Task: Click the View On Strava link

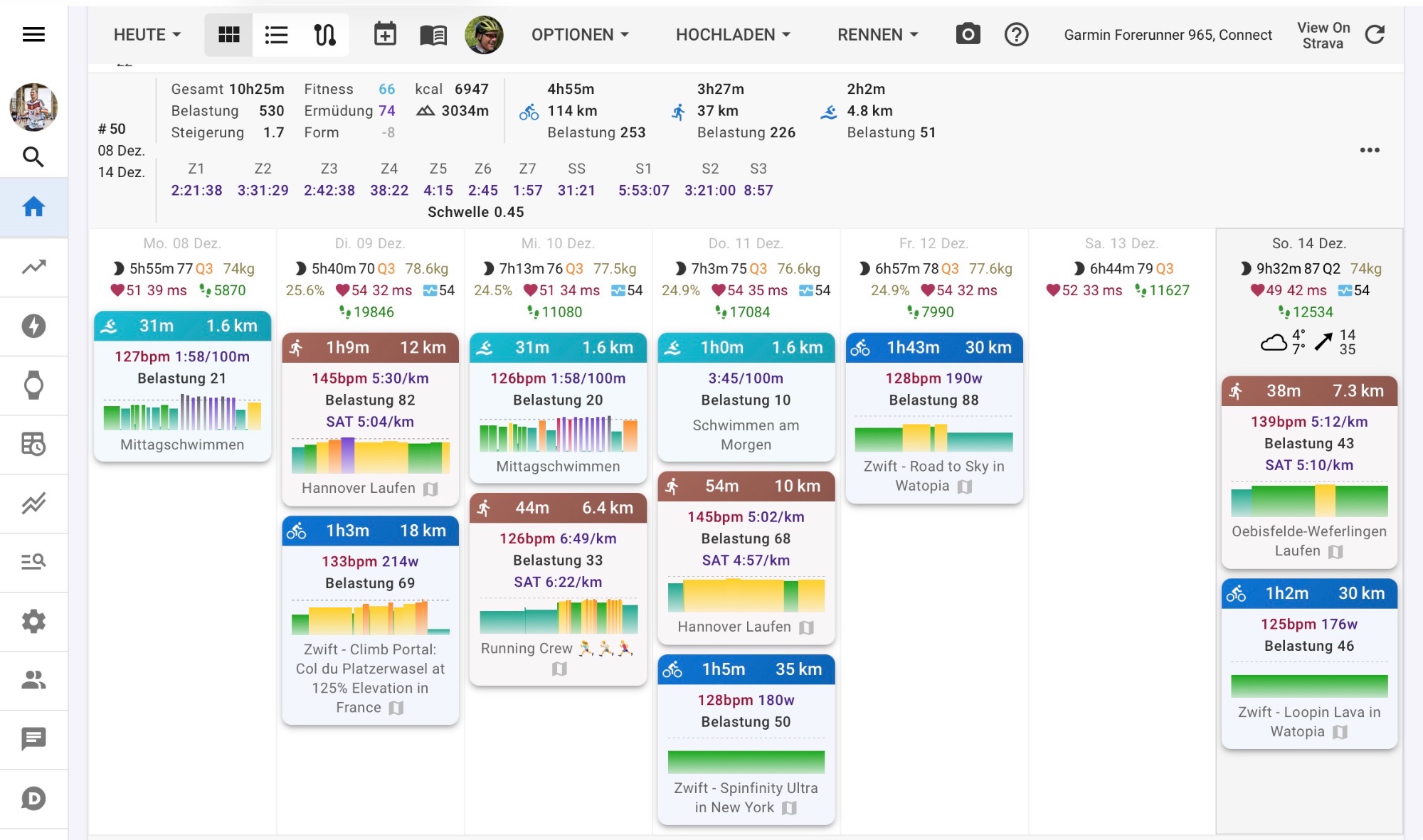Action: click(1323, 35)
